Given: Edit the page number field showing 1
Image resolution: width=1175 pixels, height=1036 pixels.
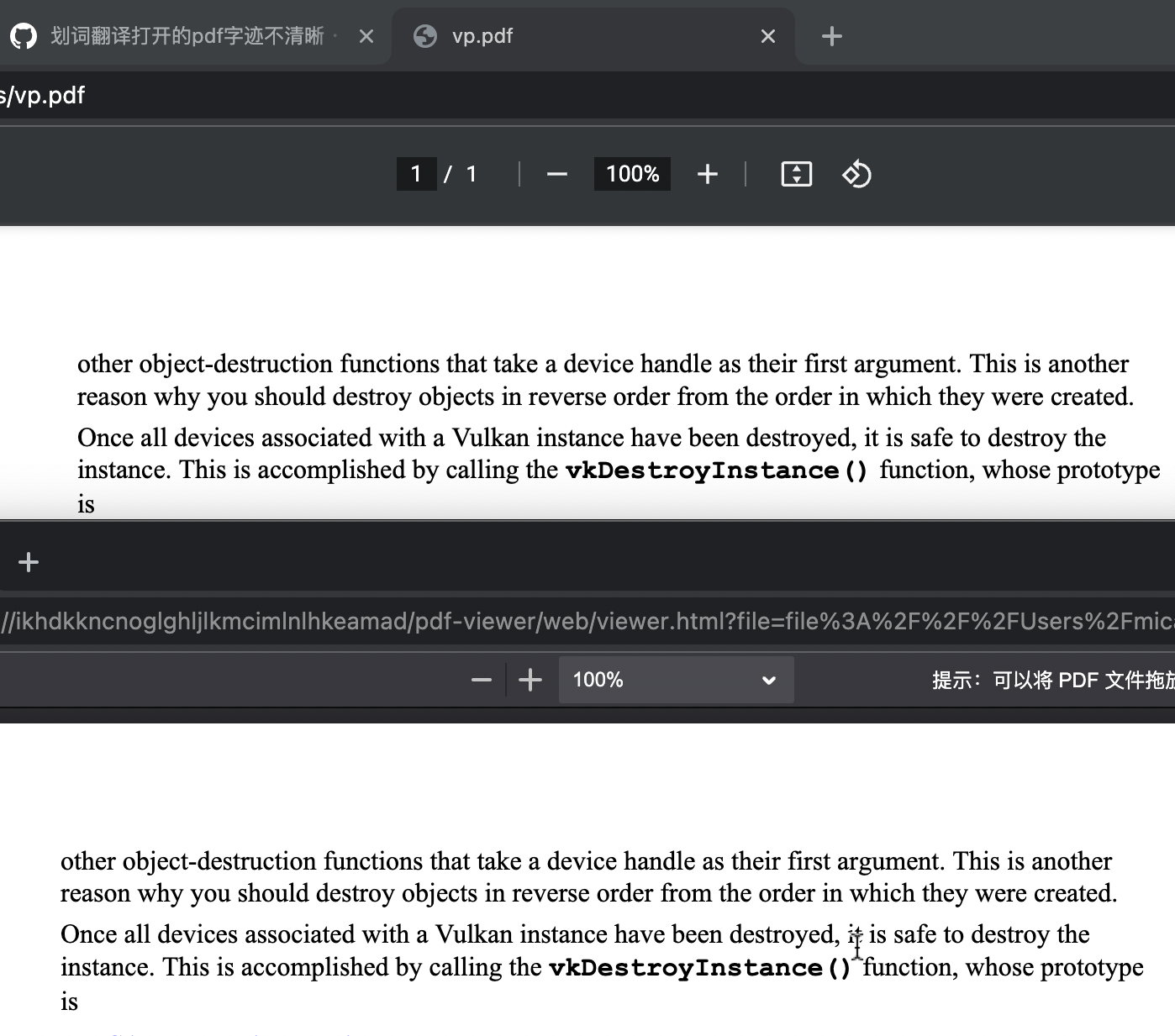Looking at the screenshot, I should pos(416,174).
